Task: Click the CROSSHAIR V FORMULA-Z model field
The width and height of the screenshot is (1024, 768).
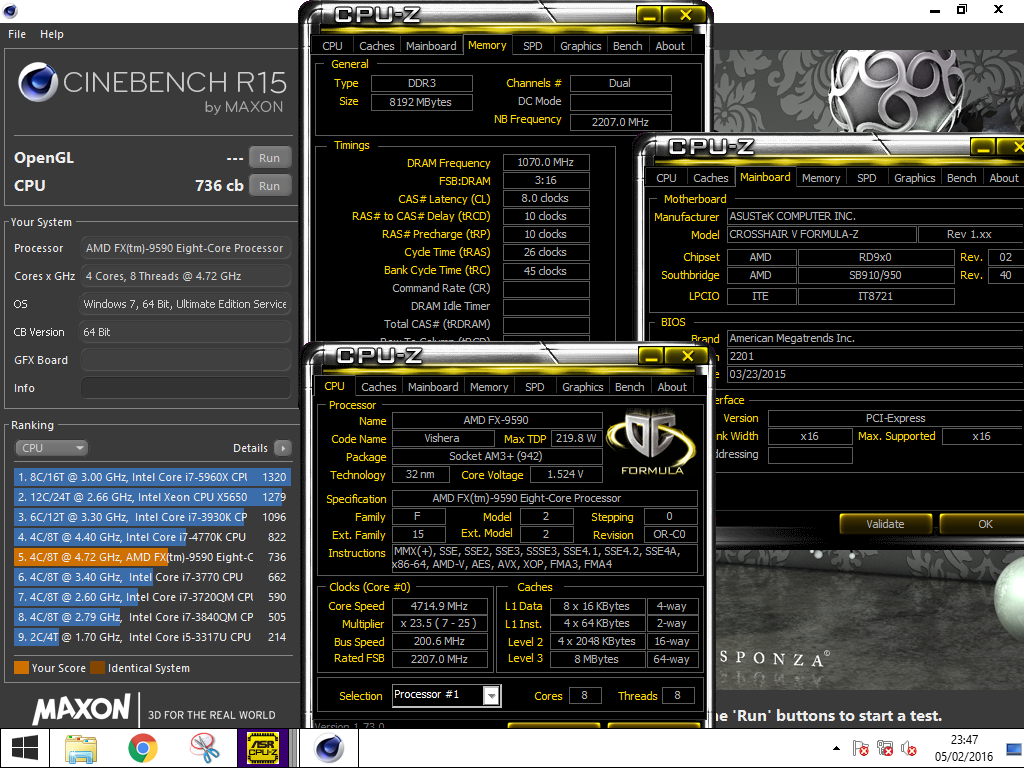Action: coord(822,234)
